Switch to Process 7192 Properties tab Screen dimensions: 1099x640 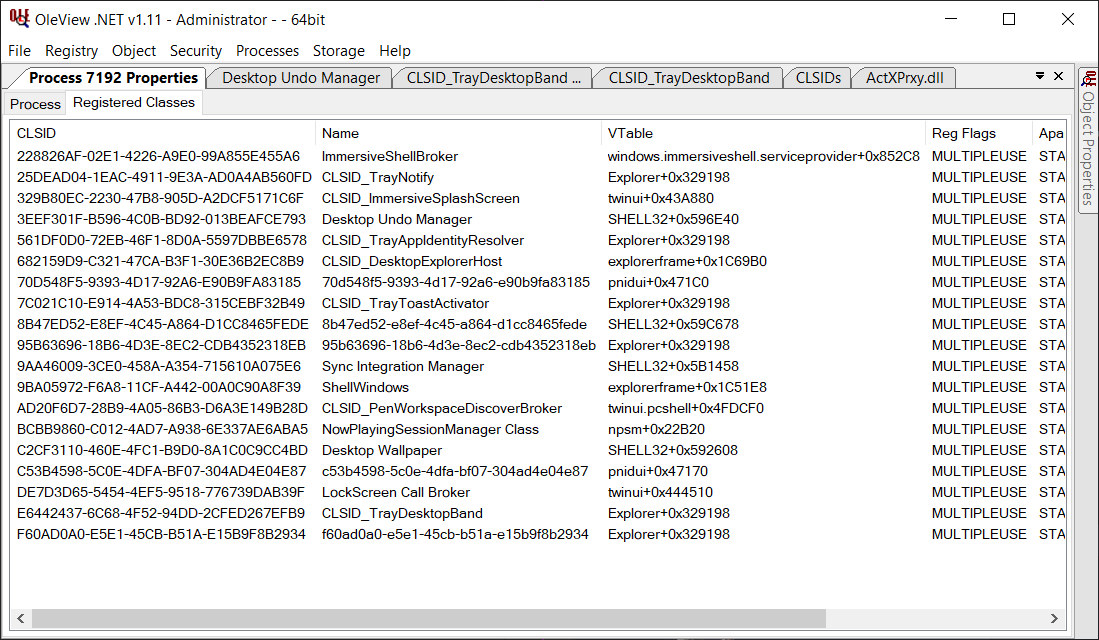pos(113,78)
